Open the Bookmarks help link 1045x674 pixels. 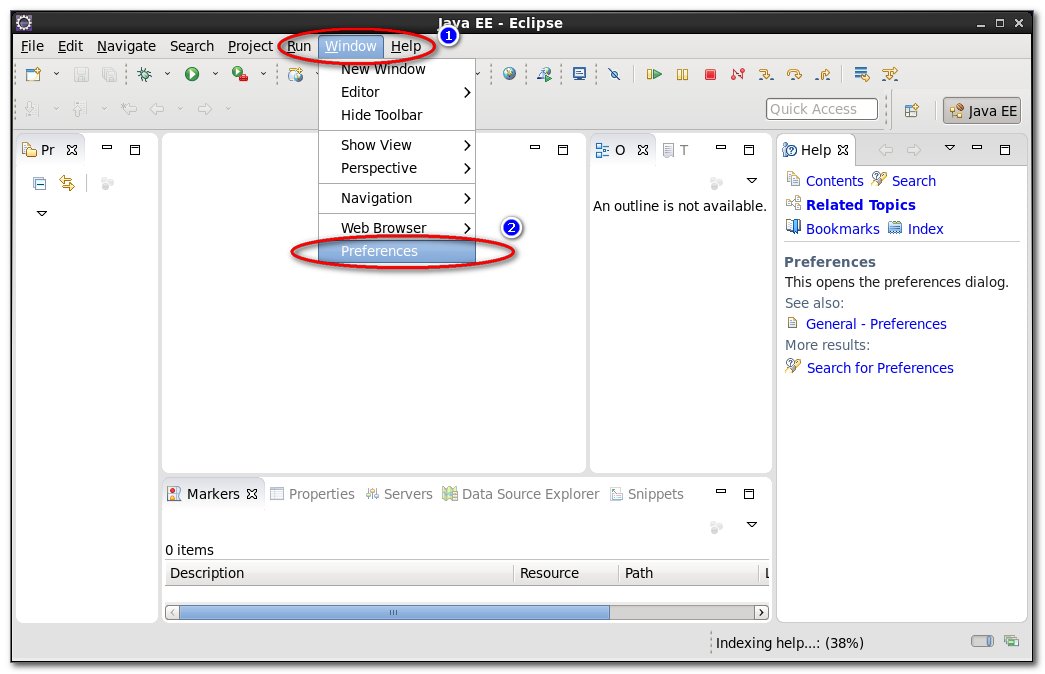click(842, 229)
